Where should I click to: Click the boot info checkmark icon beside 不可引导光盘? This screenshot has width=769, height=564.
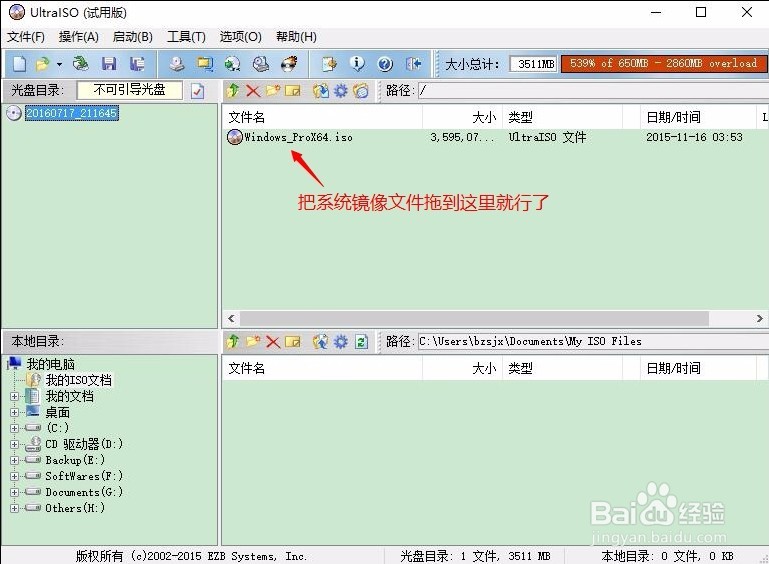(198, 91)
